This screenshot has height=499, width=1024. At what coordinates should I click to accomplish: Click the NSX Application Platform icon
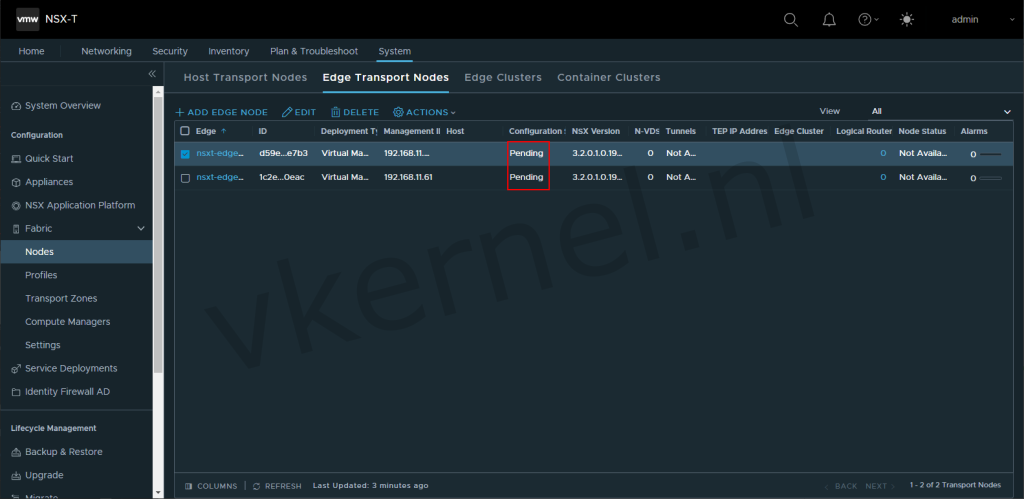click(16, 206)
